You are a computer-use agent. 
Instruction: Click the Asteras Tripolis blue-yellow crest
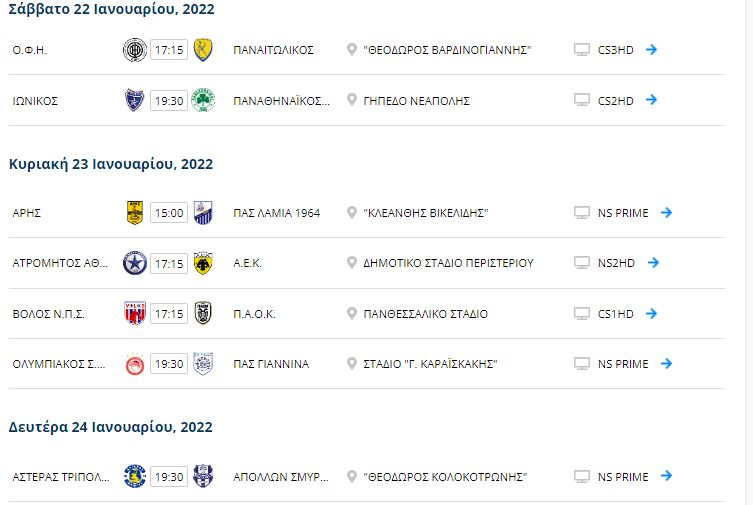pyautogui.click(x=134, y=477)
